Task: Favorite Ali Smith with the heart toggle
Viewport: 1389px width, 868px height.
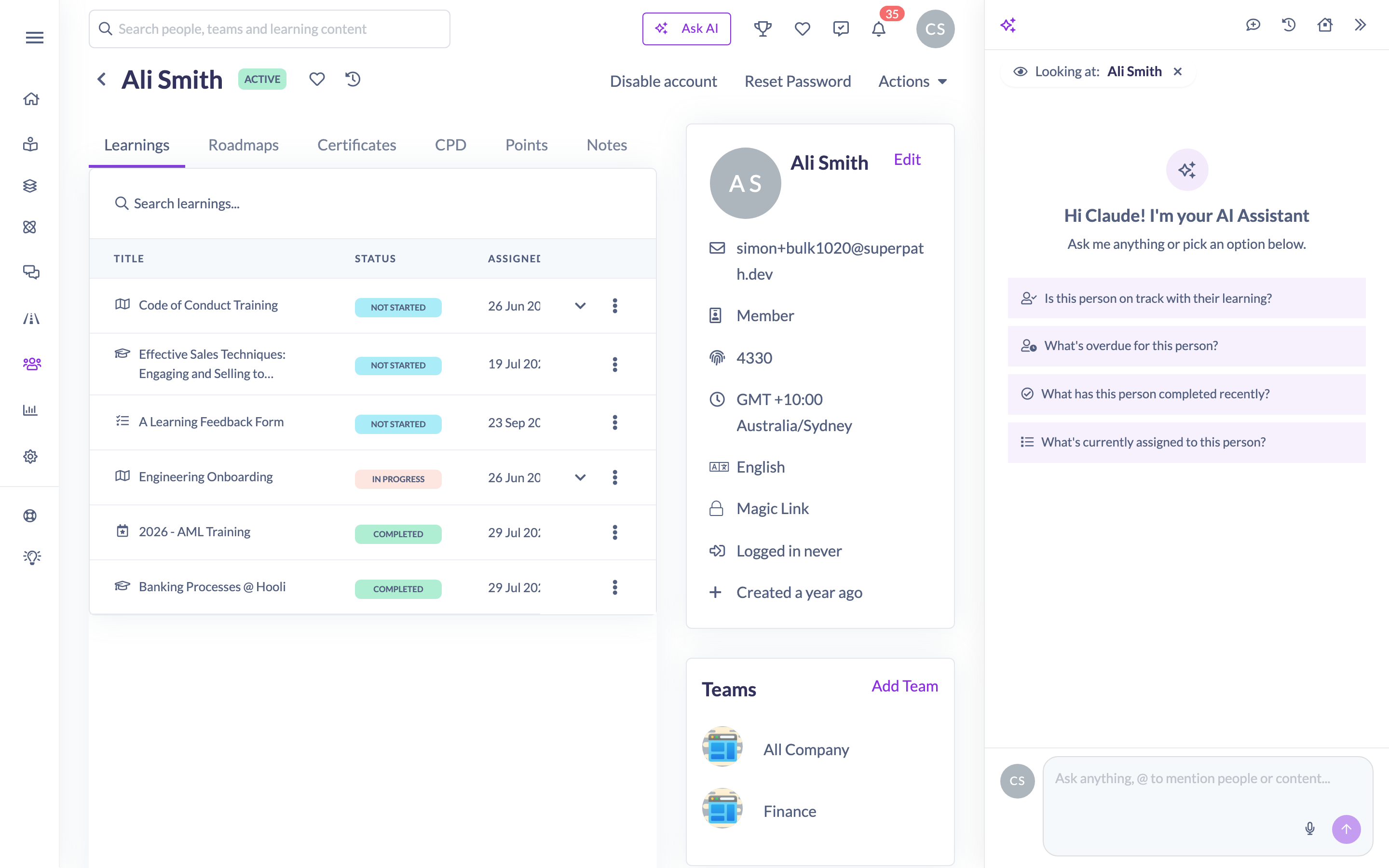Action: tap(317, 79)
